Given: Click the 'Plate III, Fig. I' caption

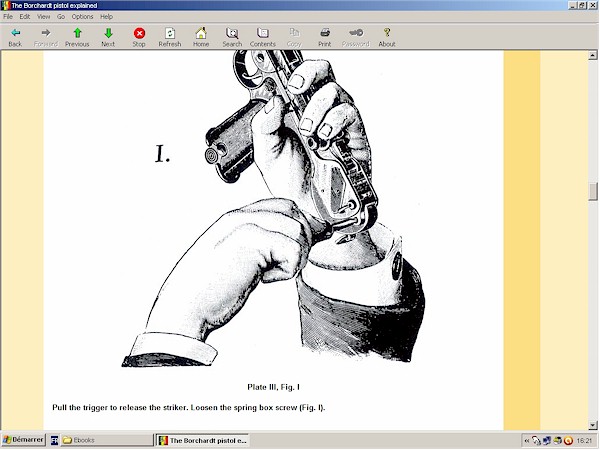Looking at the screenshot, I should click(273, 387).
